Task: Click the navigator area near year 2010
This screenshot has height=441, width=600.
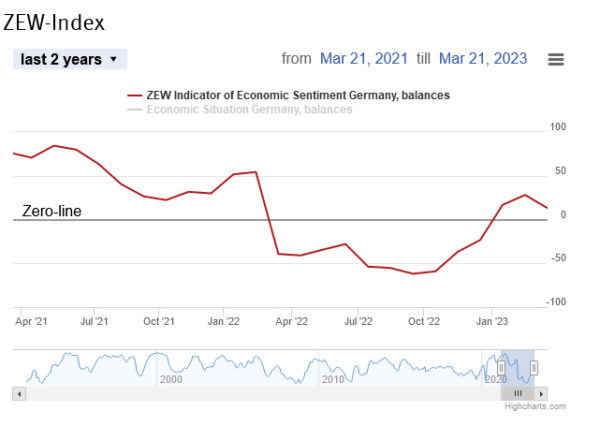Action: (332, 368)
